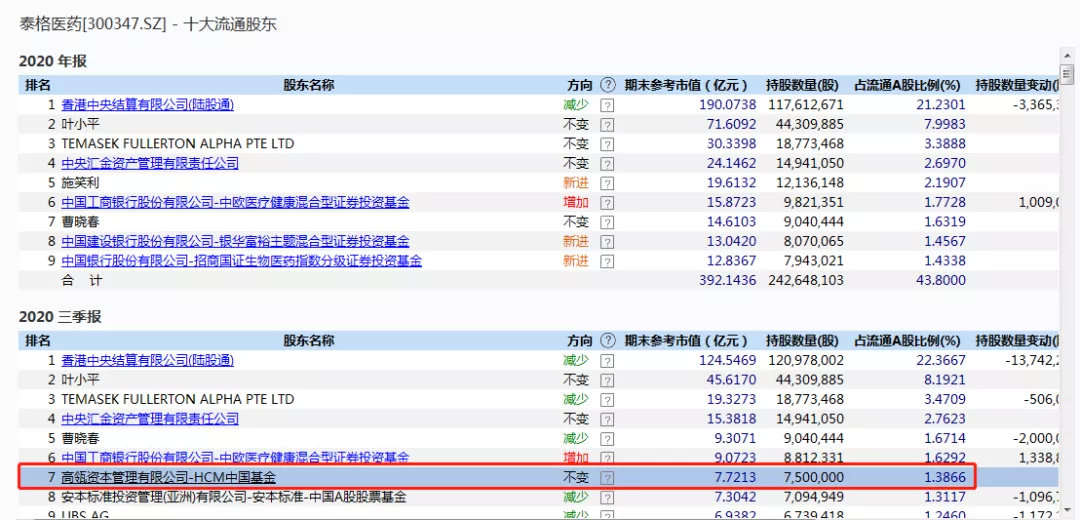Click help icon in 招商国证生物医药 row

(x=607, y=261)
